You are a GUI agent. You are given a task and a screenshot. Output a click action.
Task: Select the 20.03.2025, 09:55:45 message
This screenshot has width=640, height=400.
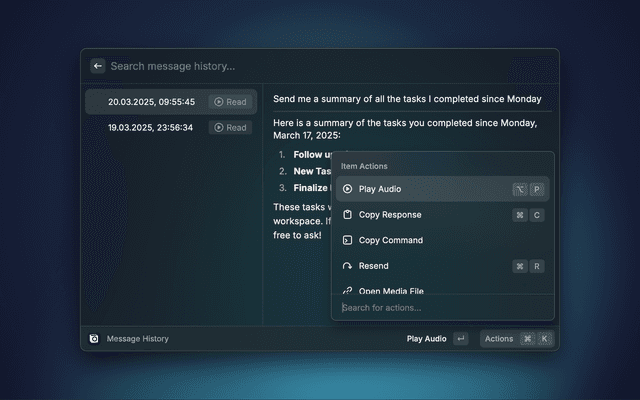pyautogui.click(x=151, y=102)
